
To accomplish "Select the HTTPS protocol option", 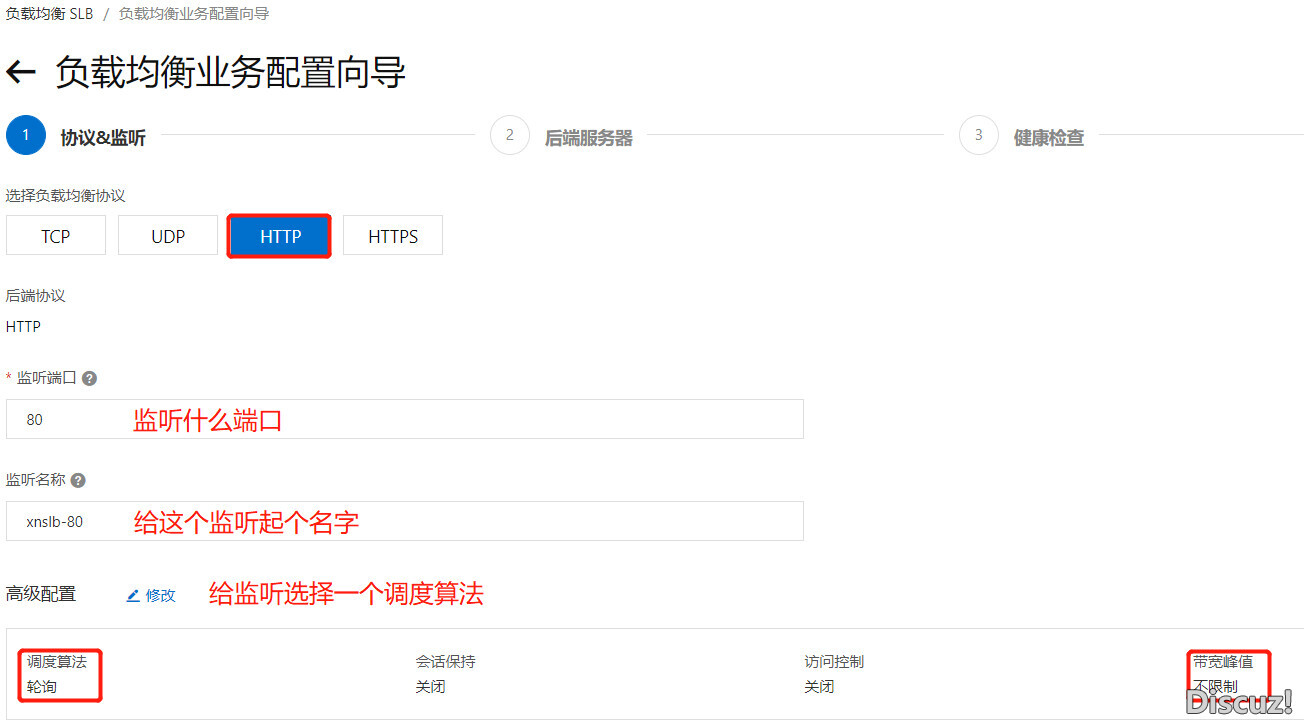I will pos(393,236).
